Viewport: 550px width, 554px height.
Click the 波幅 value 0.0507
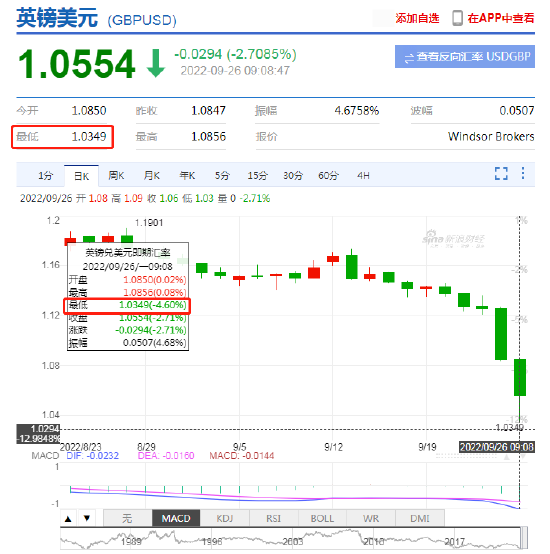[517, 111]
